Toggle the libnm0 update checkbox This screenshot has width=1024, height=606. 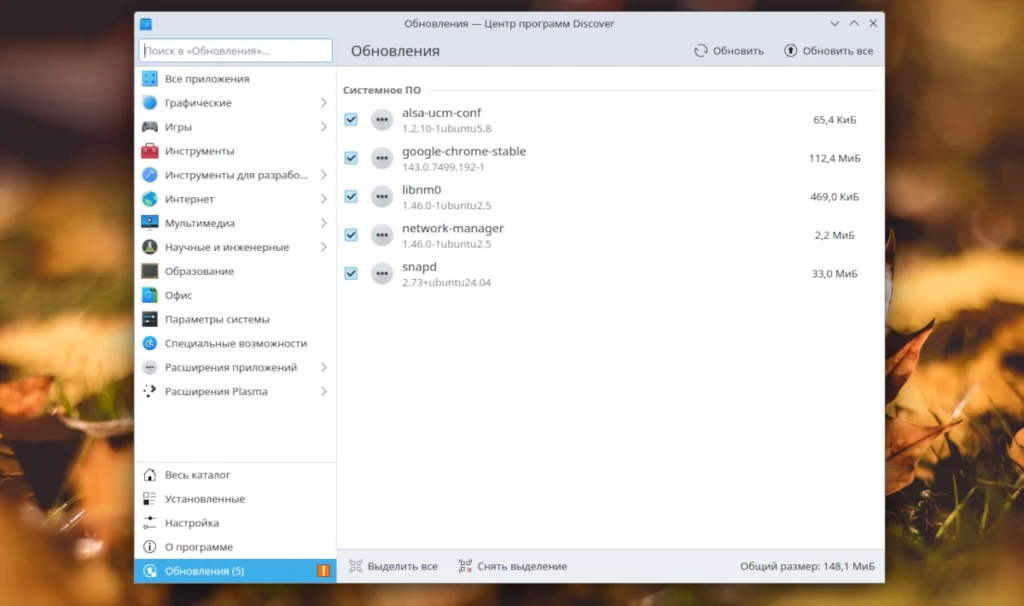tap(351, 197)
